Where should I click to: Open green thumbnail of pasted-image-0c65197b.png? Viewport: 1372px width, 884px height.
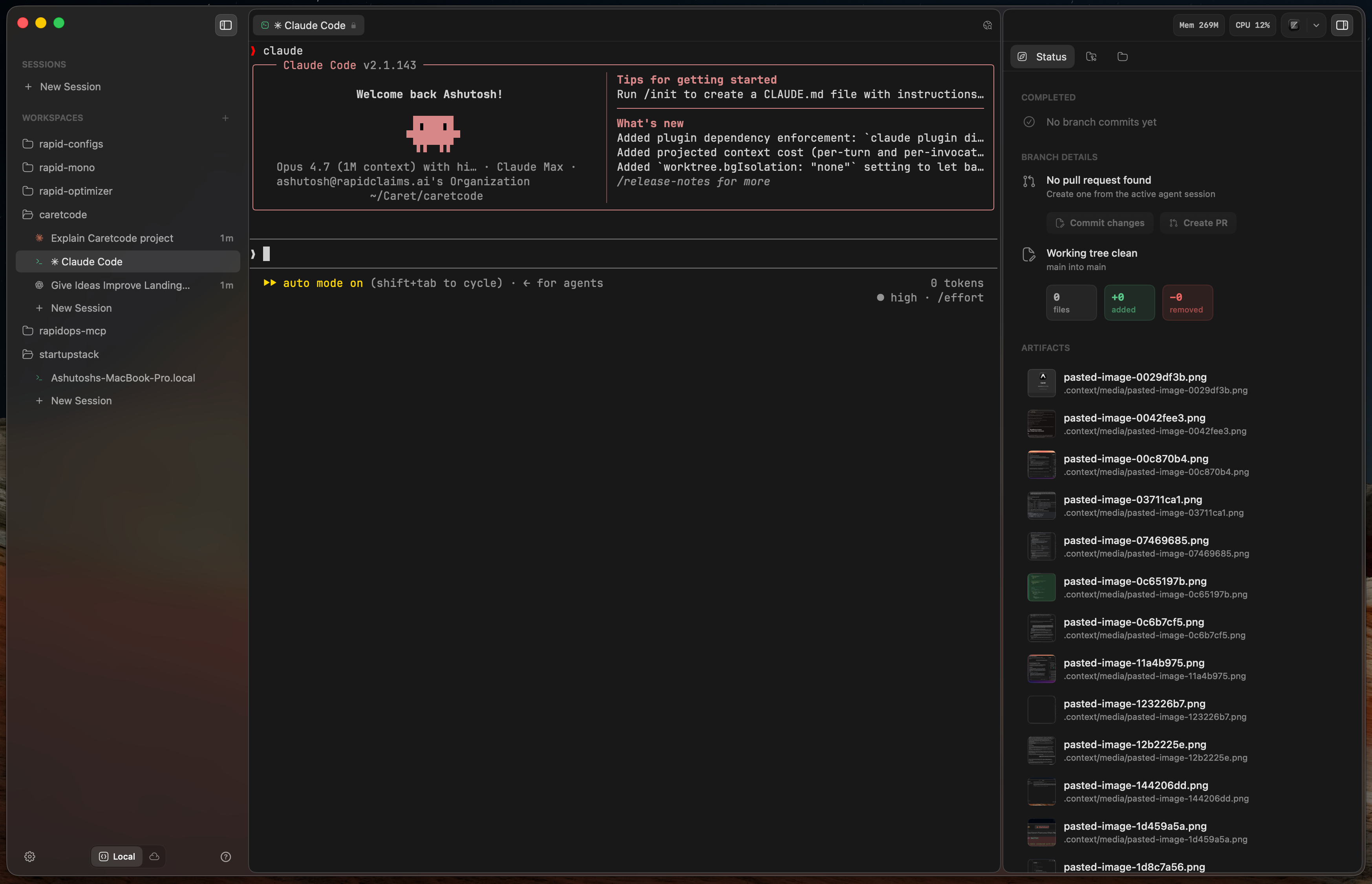[x=1041, y=587]
